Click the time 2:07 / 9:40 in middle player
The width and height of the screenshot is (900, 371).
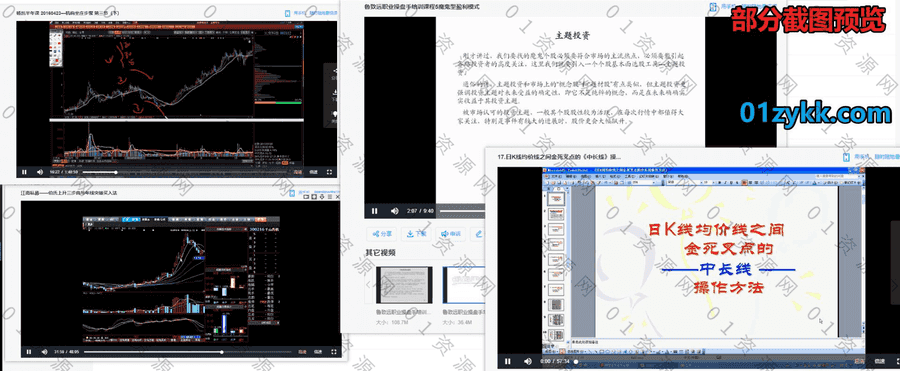coord(420,211)
